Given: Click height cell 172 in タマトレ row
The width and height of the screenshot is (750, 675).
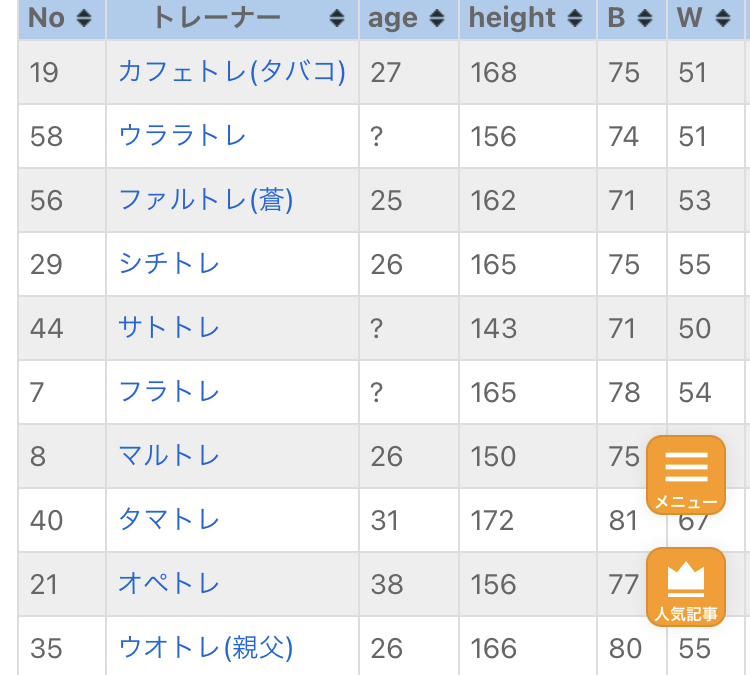Looking at the screenshot, I should (493, 520).
